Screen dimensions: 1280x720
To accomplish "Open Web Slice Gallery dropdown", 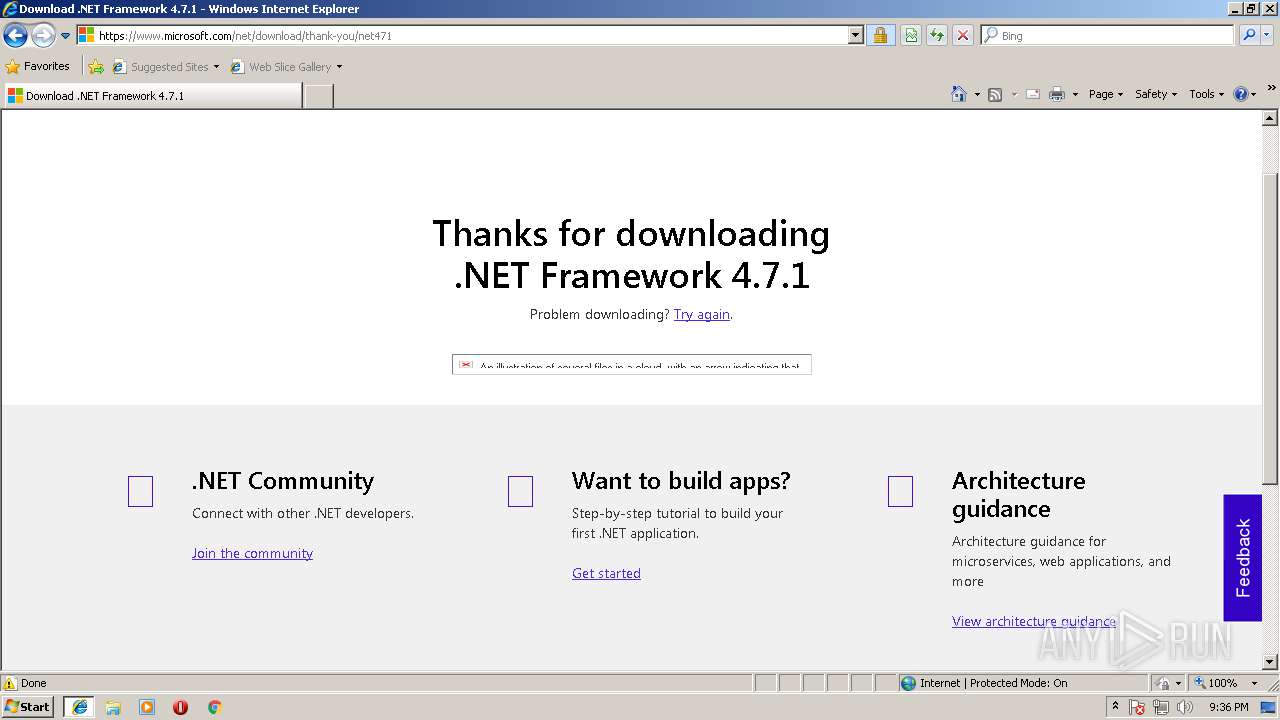I will point(287,67).
